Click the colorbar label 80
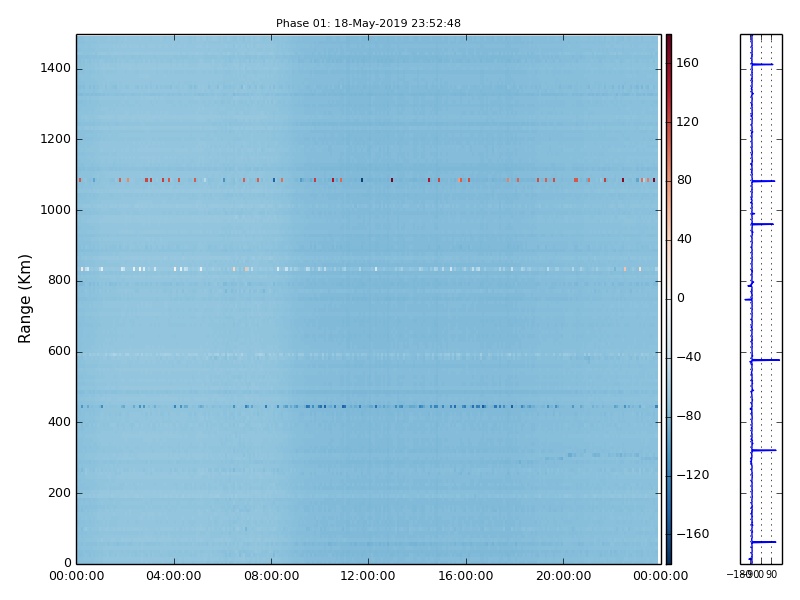This screenshot has height=600, width=800. click(x=684, y=180)
